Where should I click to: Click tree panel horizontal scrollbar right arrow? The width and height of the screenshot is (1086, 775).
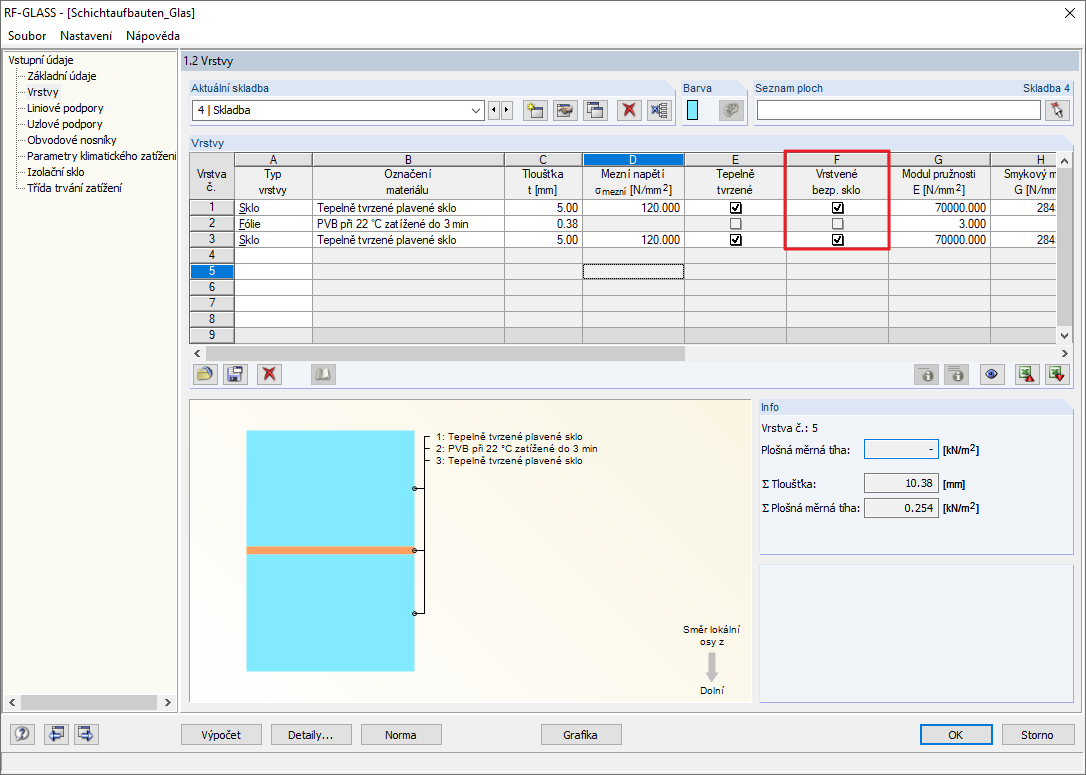[168, 702]
